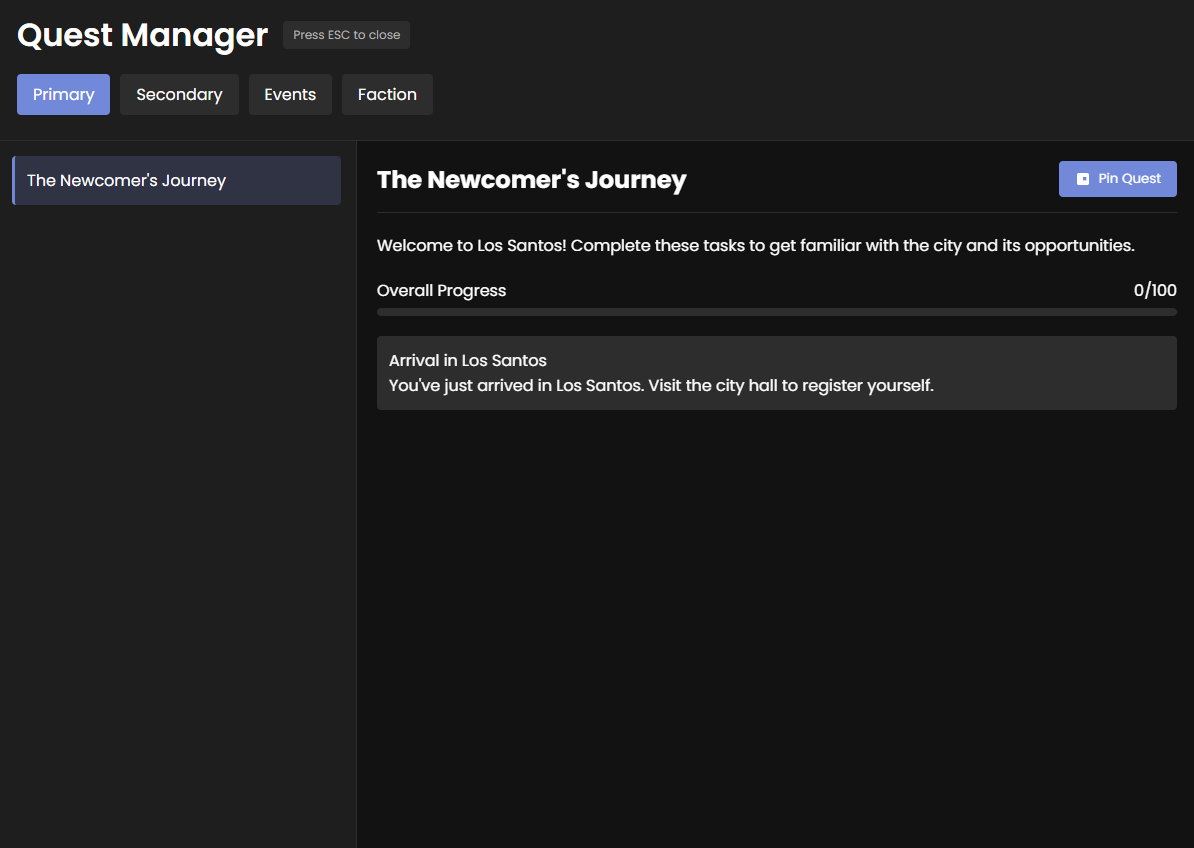1194x848 pixels.
Task: Click the Pin Quest button
Action: click(1118, 179)
